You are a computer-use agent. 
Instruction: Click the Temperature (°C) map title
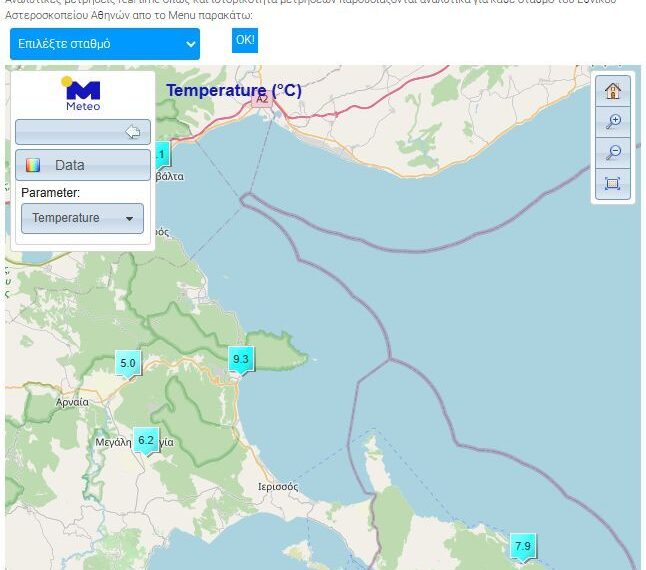click(234, 91)
